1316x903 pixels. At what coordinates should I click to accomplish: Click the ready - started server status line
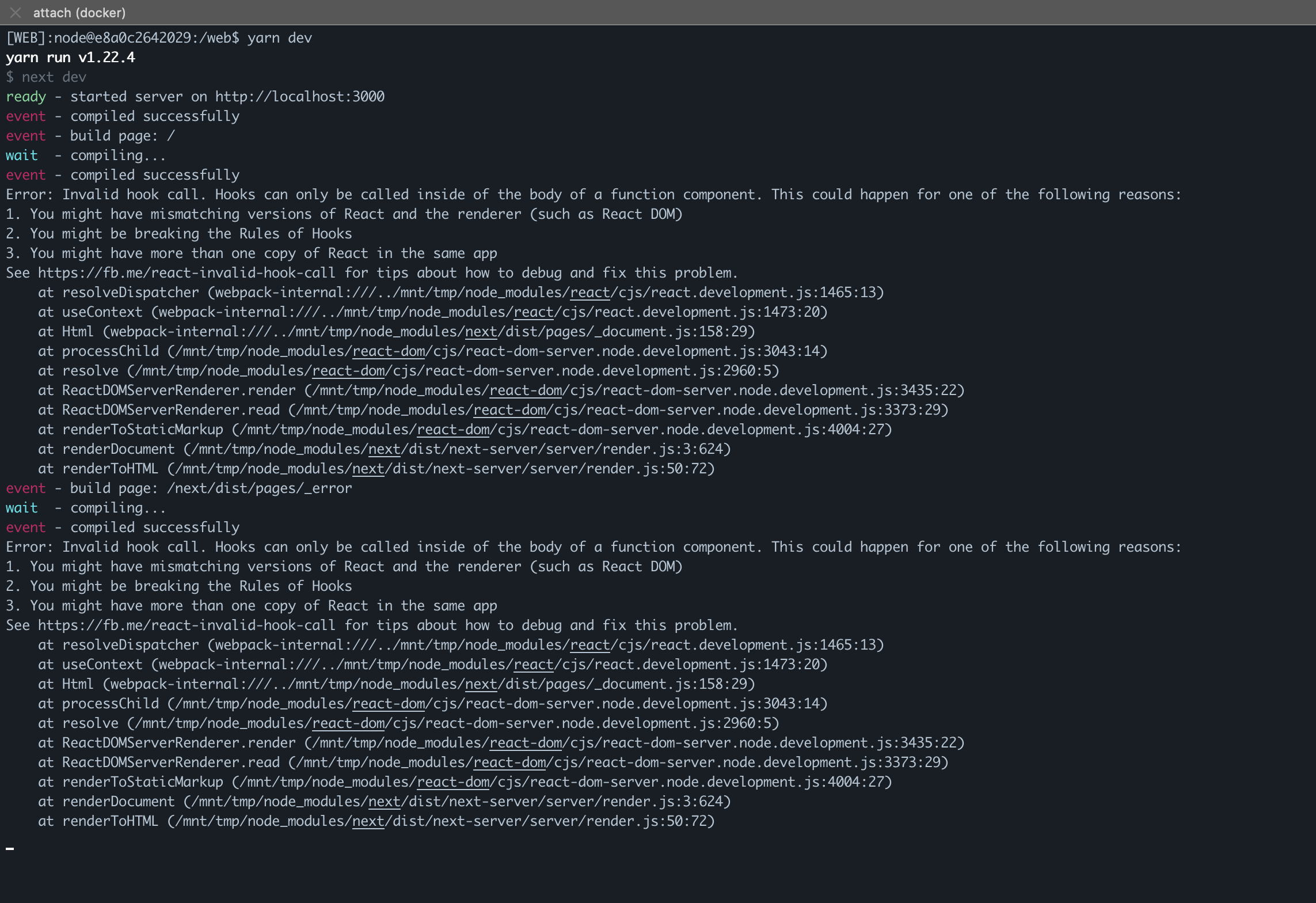click(x=196, y=96)
